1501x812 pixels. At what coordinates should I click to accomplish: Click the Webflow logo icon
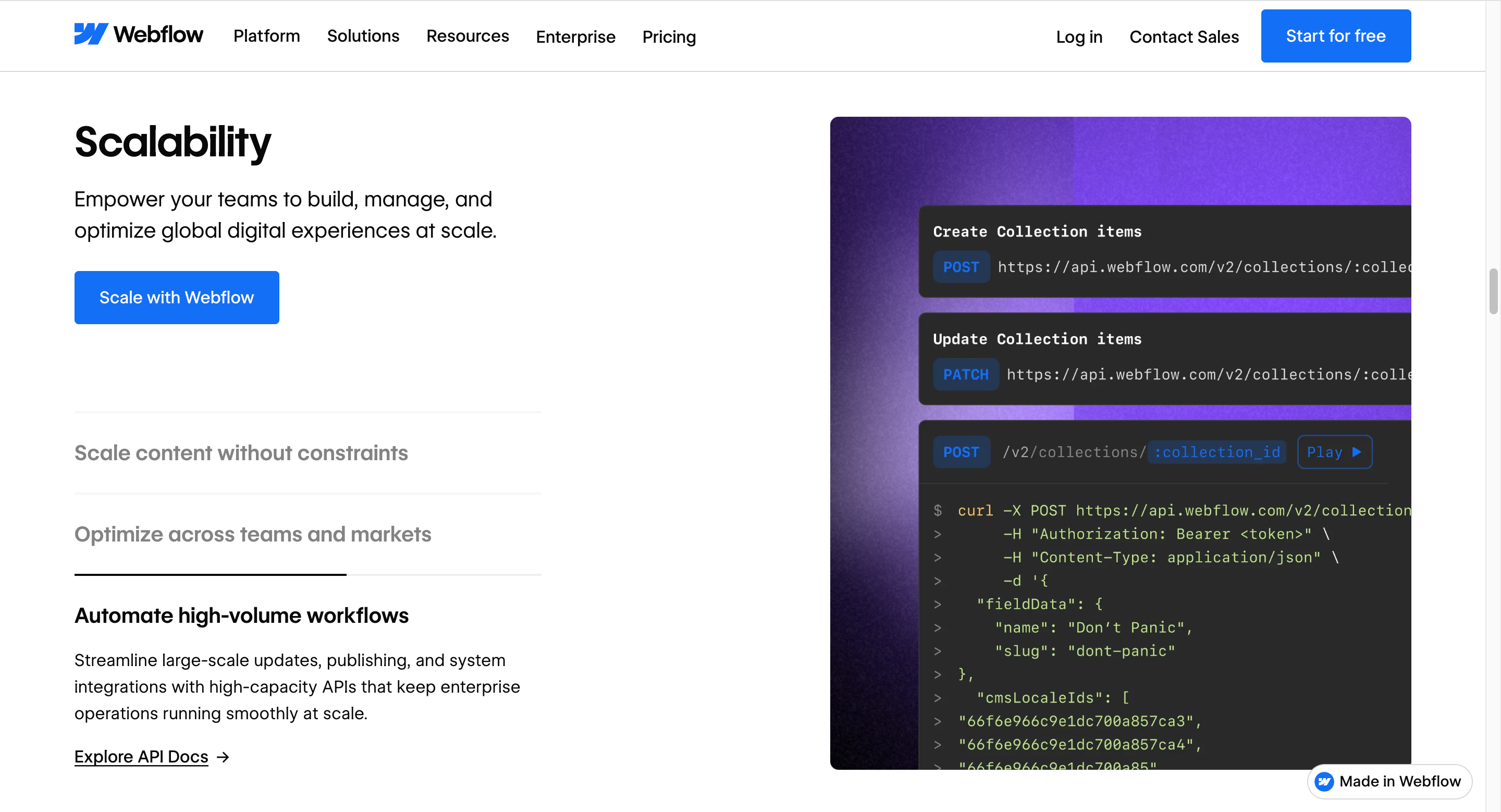[x=91, y=34]
